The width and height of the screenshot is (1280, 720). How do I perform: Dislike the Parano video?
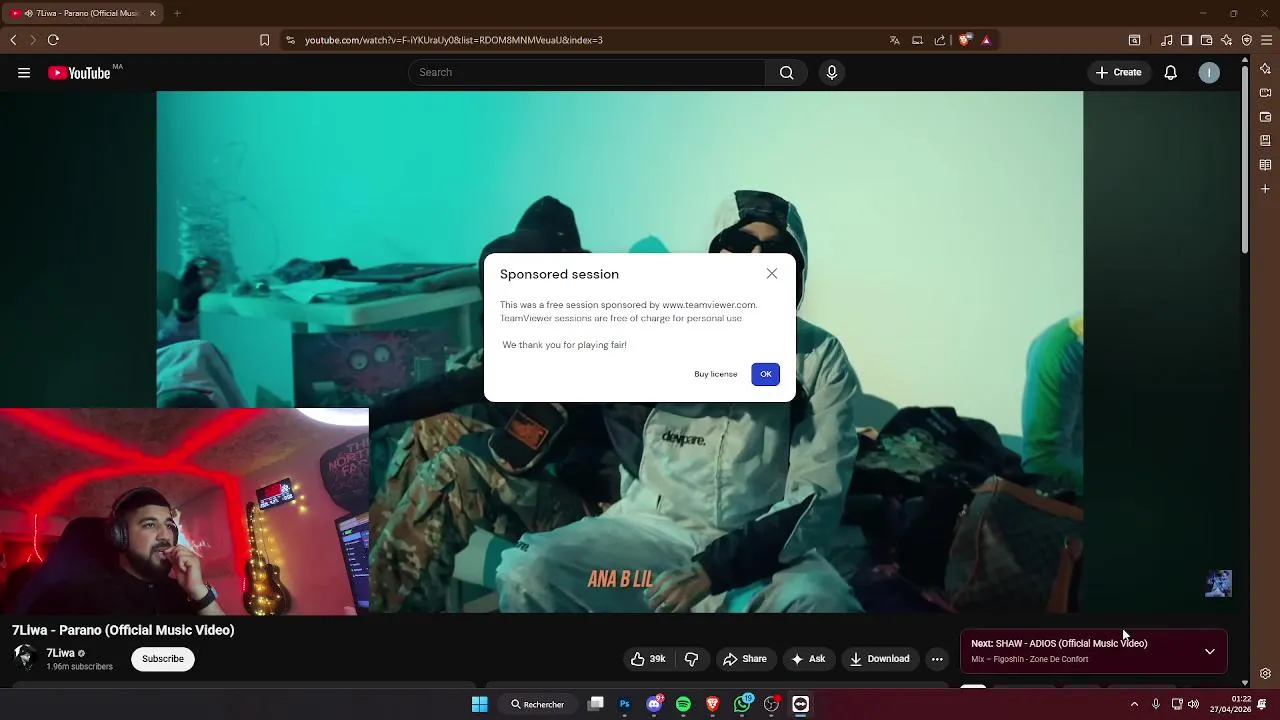pyautogui.click(x=691, y=659)
